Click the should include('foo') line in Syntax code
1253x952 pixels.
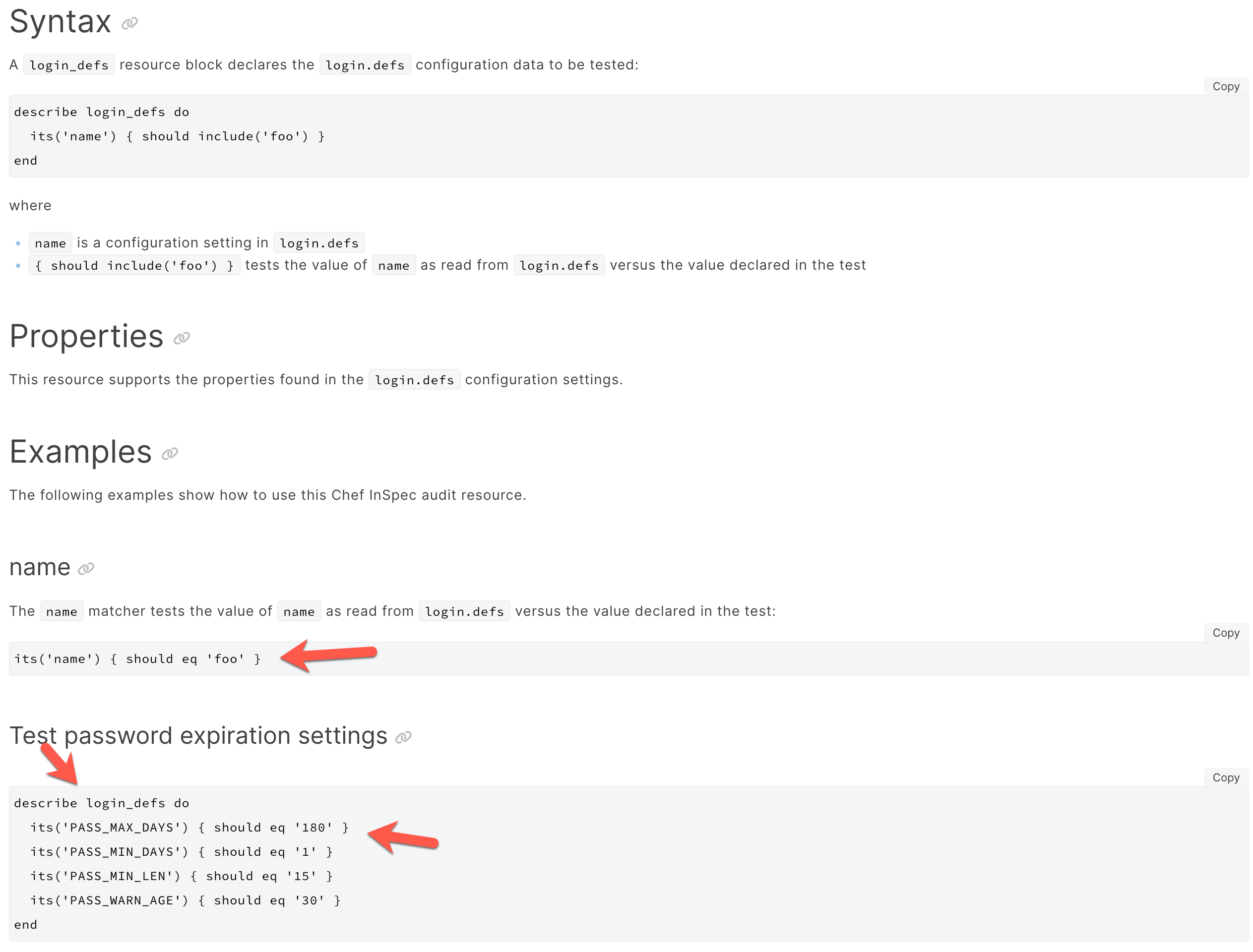(177, 136)
